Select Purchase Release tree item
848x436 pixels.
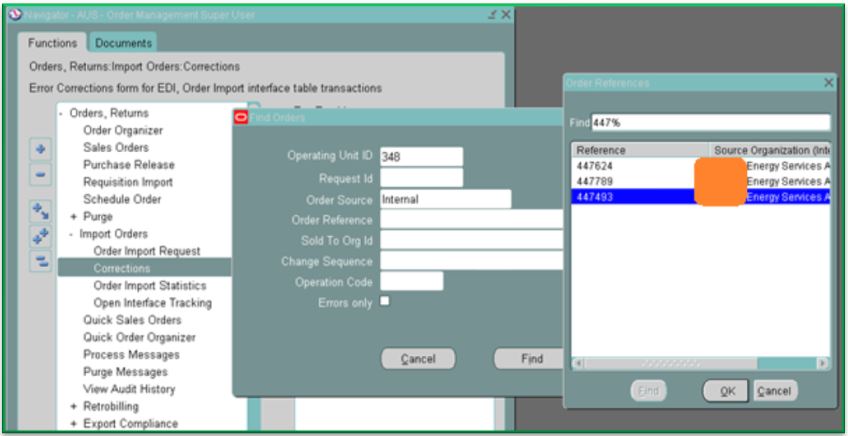[129, 165]
